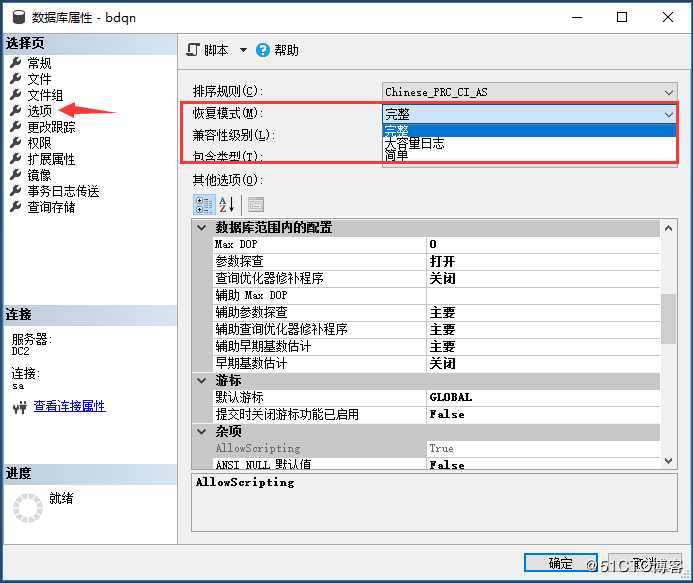Click the wrench icon beside 事务日志传送
This screenshot has height=583, width=693.
click(15, 191)
